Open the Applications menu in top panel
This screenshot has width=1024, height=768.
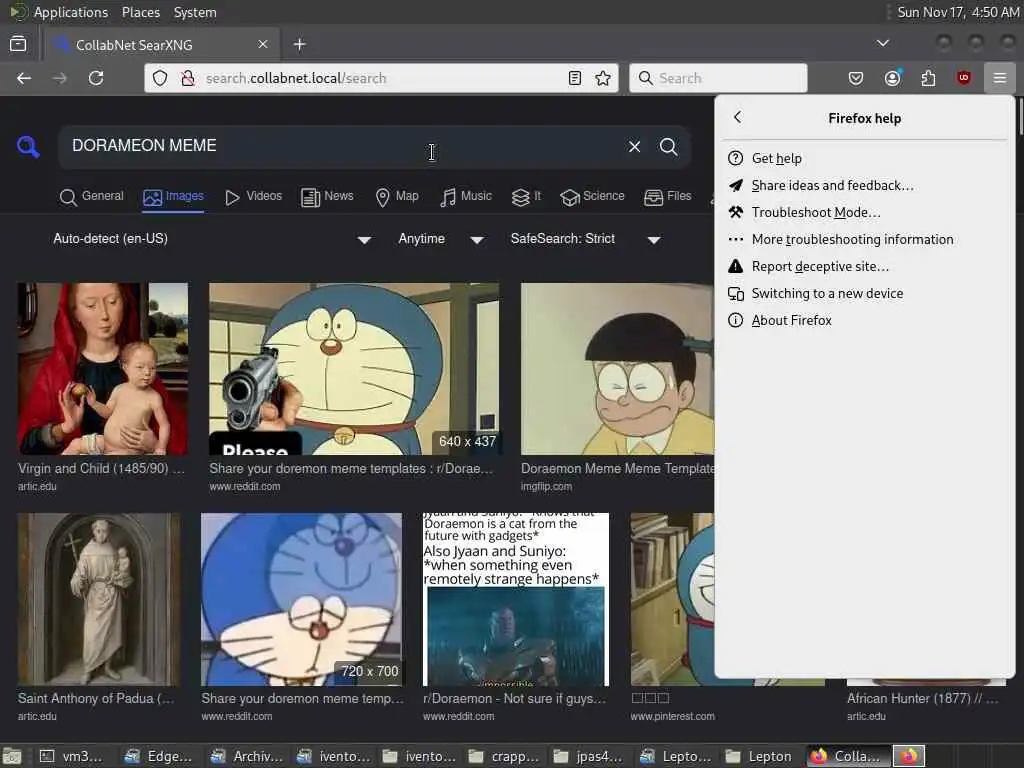[x=61, y=12]
